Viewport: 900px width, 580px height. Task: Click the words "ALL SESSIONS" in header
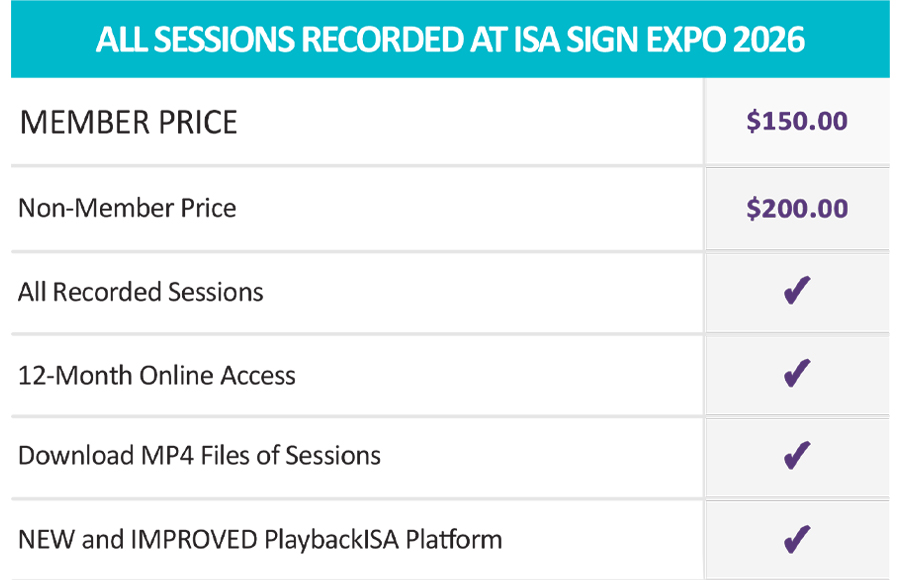click(195, 40)
